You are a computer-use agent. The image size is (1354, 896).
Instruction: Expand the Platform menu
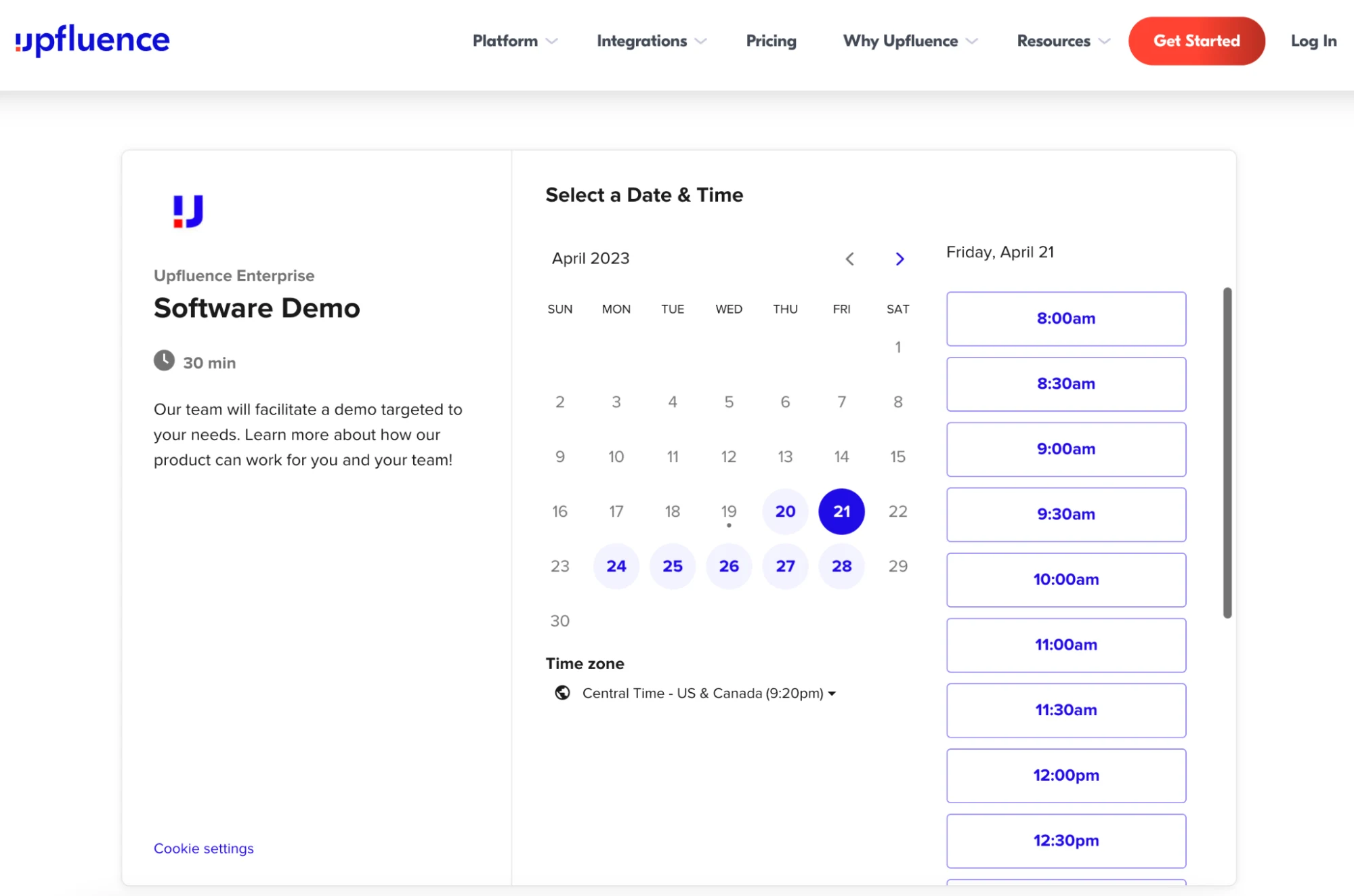(x=515, y=41)
